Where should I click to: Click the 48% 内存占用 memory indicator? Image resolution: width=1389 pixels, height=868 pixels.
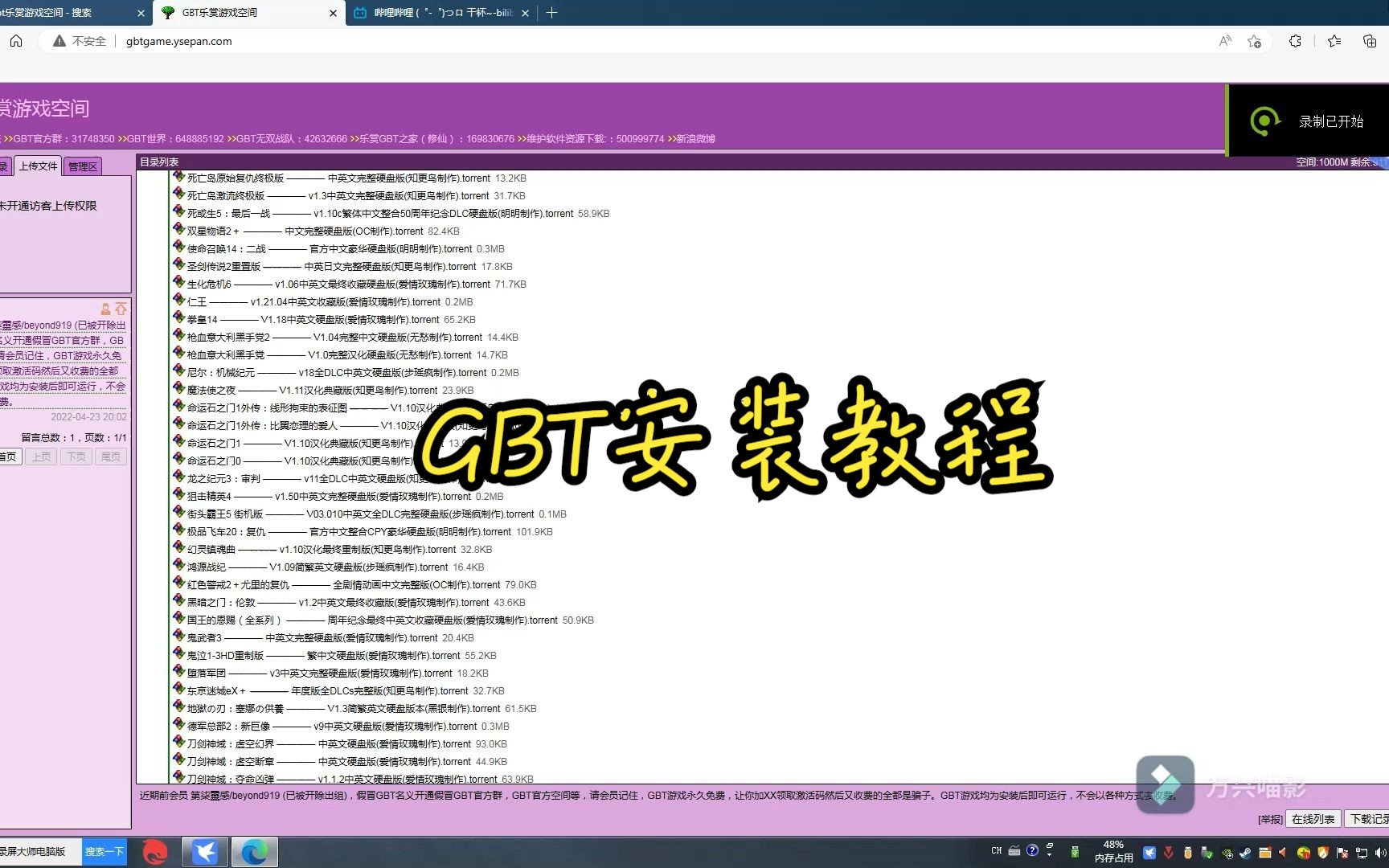1113,852
